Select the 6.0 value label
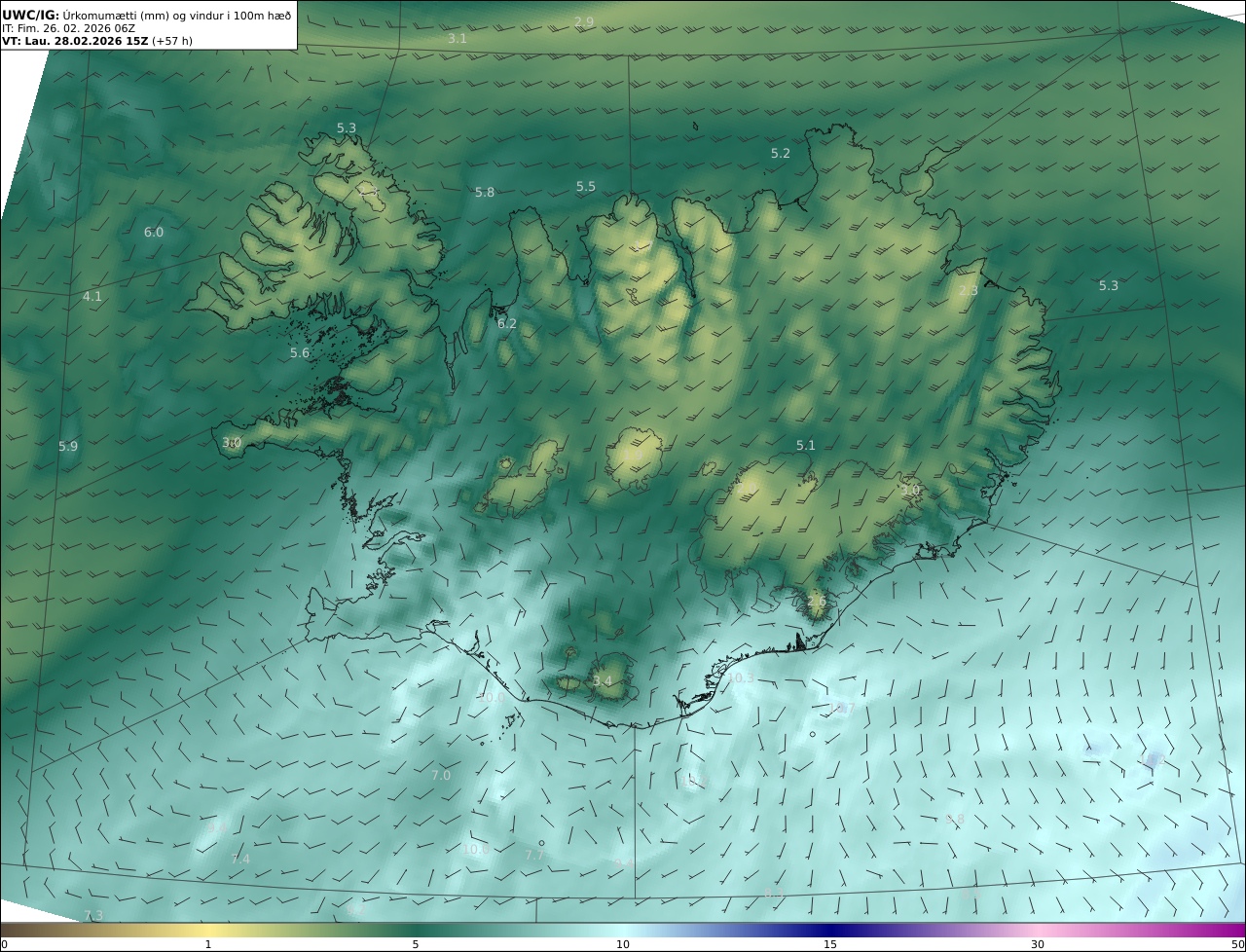This screenshot has width=1246, height=952. 154,233
